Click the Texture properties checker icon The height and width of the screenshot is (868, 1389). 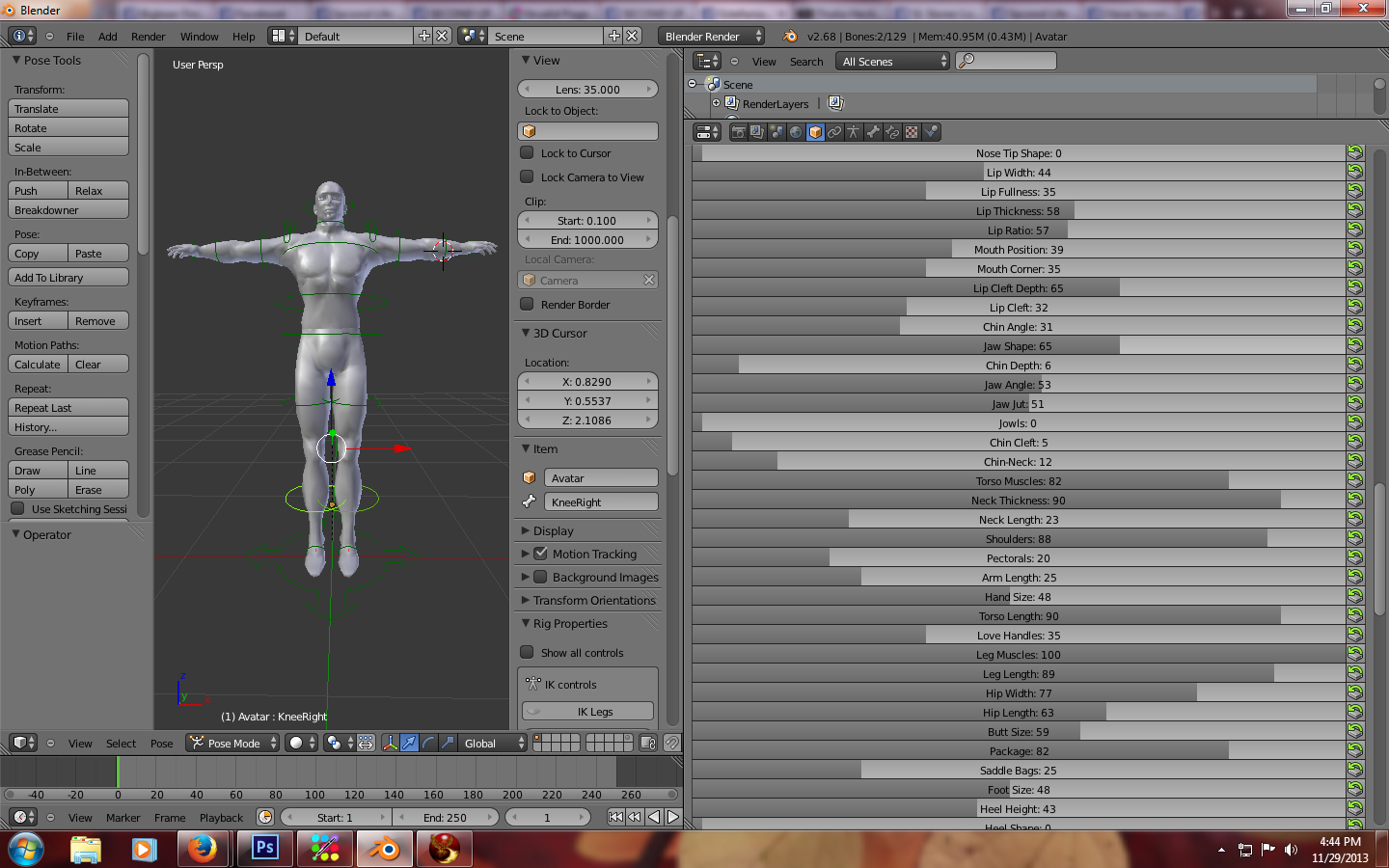coord(912,132)
